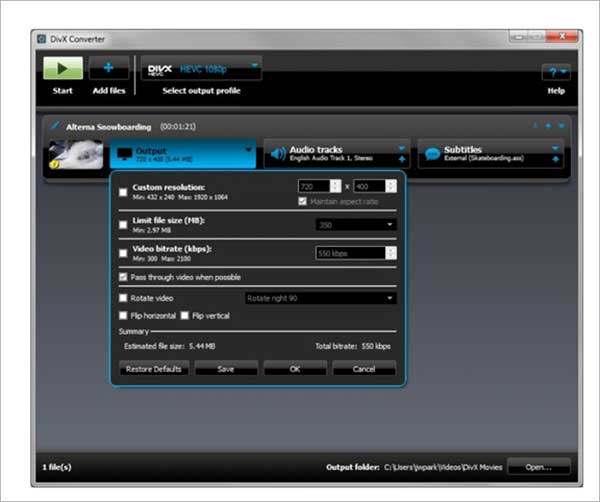The image size is (600, 502).
Task: Click the height 400 stepper arrows
Action: 391,186
